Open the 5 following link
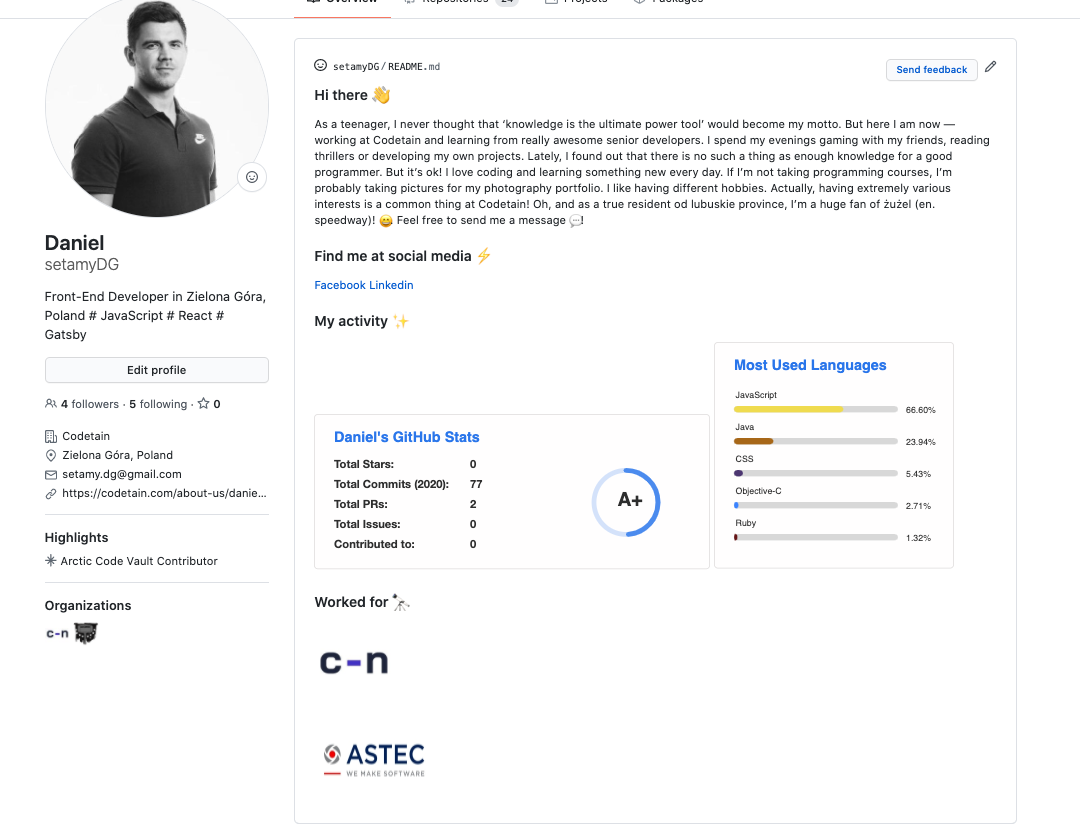 coord(158,404)
